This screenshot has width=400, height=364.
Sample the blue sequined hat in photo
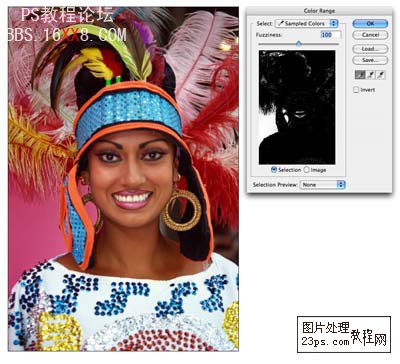coord(128,108)
